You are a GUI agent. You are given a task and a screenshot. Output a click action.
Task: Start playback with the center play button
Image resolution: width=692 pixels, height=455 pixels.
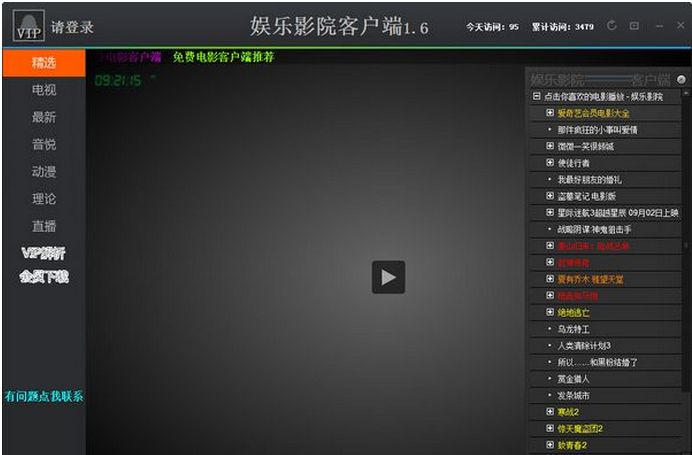click(x=388, y=277)
